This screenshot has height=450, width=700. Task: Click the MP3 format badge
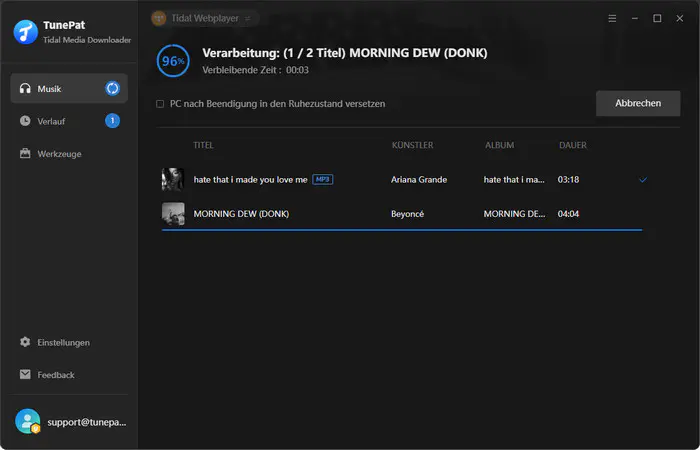[322, 179]
